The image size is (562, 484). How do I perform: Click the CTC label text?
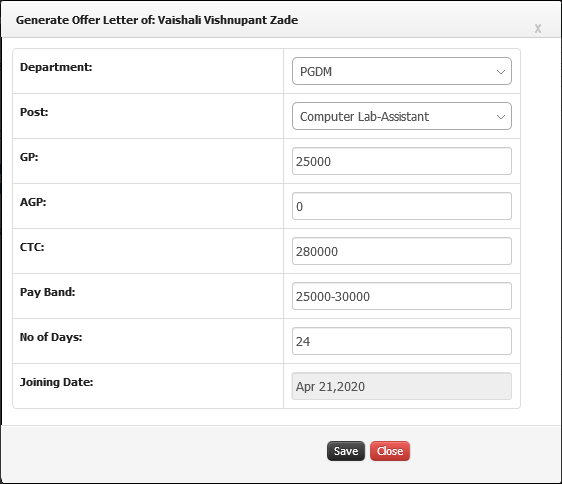coord(32,247)
